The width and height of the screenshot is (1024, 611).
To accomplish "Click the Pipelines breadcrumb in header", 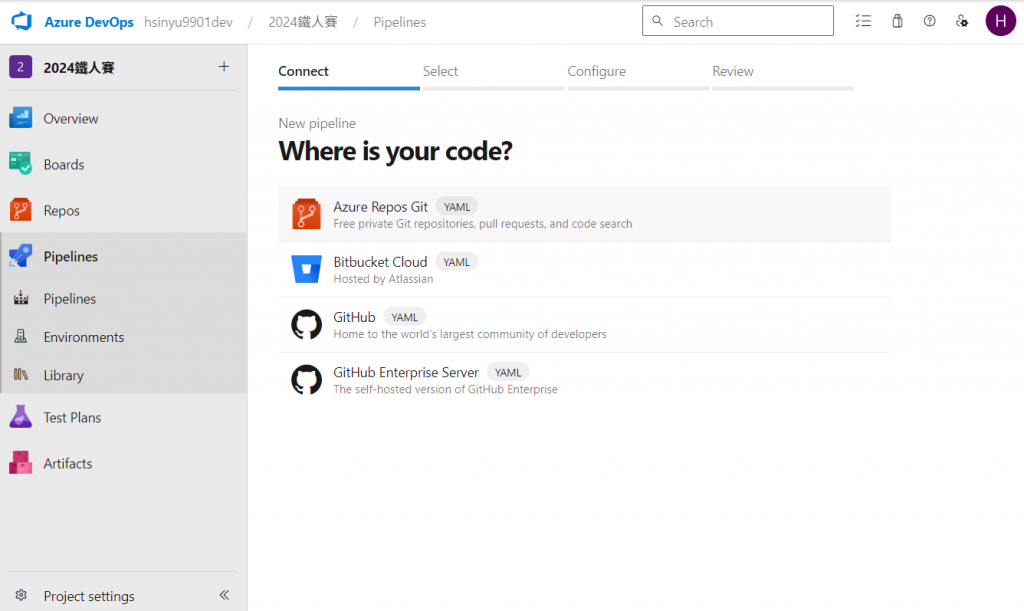I will [x=400, y=22].
